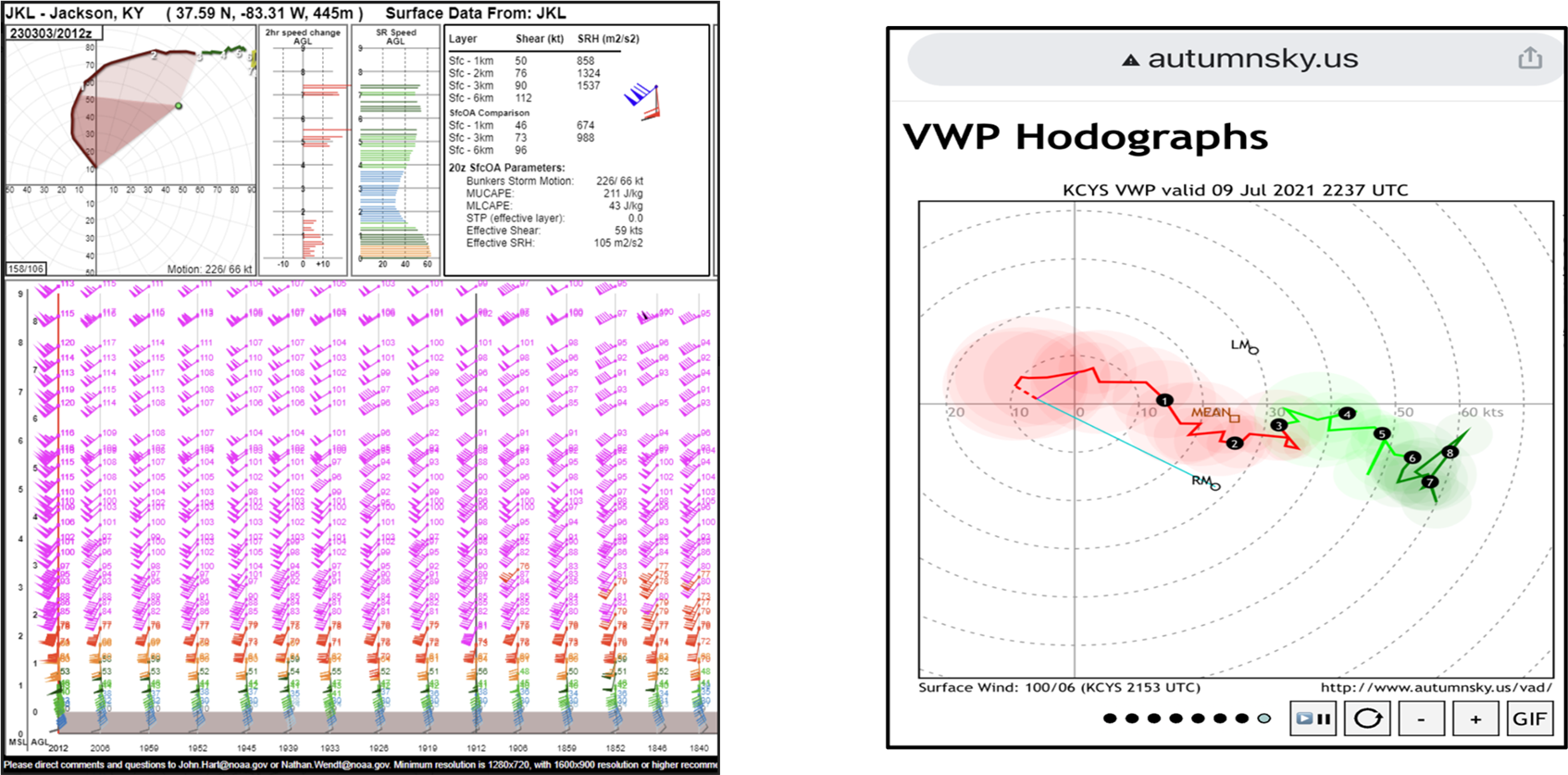The height and width of the screenshot is (775, 1568).
Task: Click height marker 1 on the hodograph
Action: tap(1164, 401)
